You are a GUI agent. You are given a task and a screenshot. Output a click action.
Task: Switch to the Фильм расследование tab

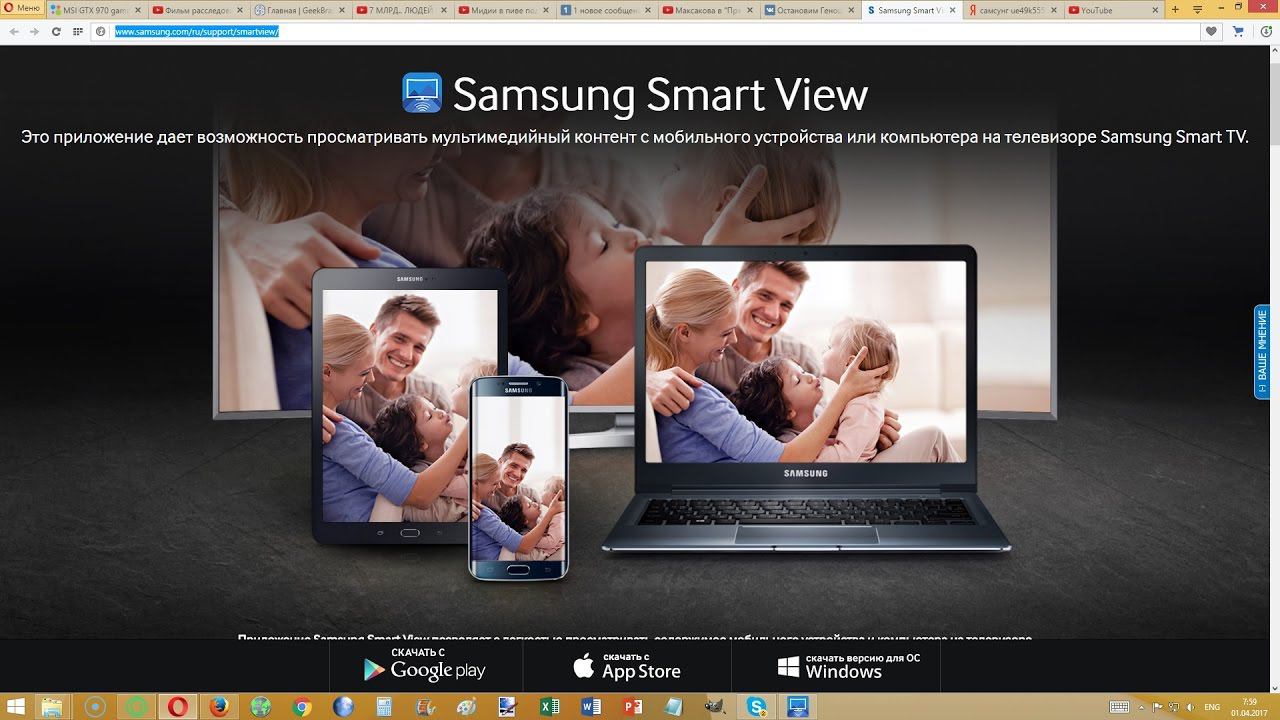[x=198, y=10]
